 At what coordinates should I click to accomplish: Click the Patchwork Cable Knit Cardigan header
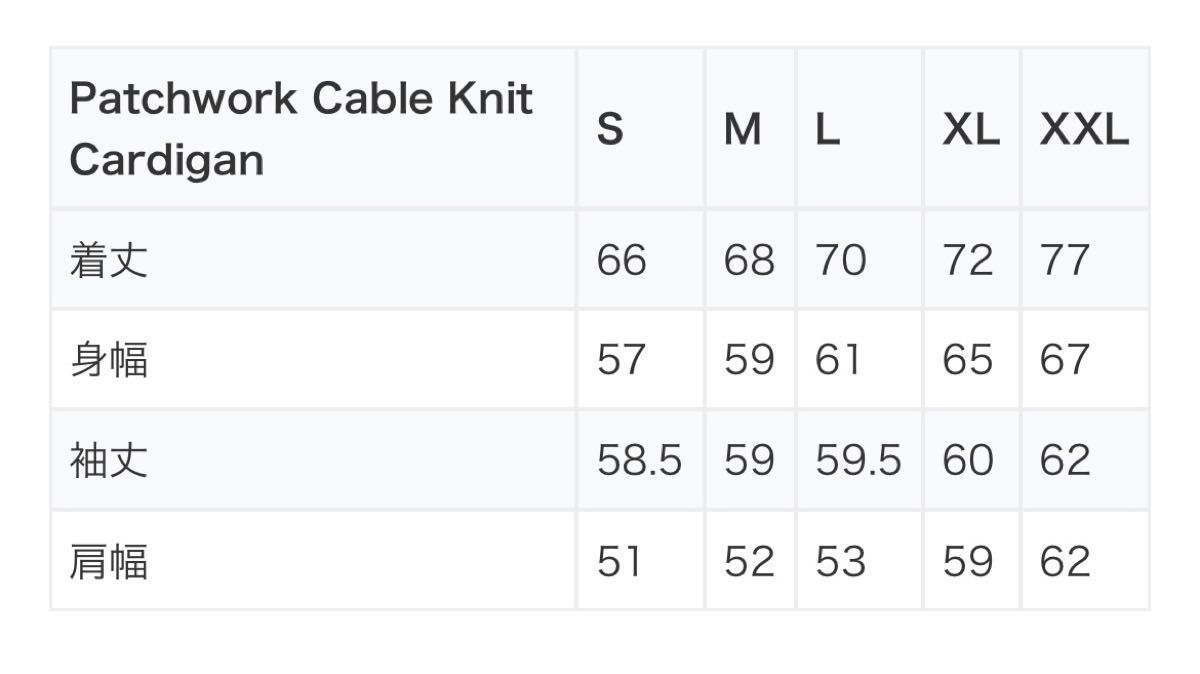(301, 129)
